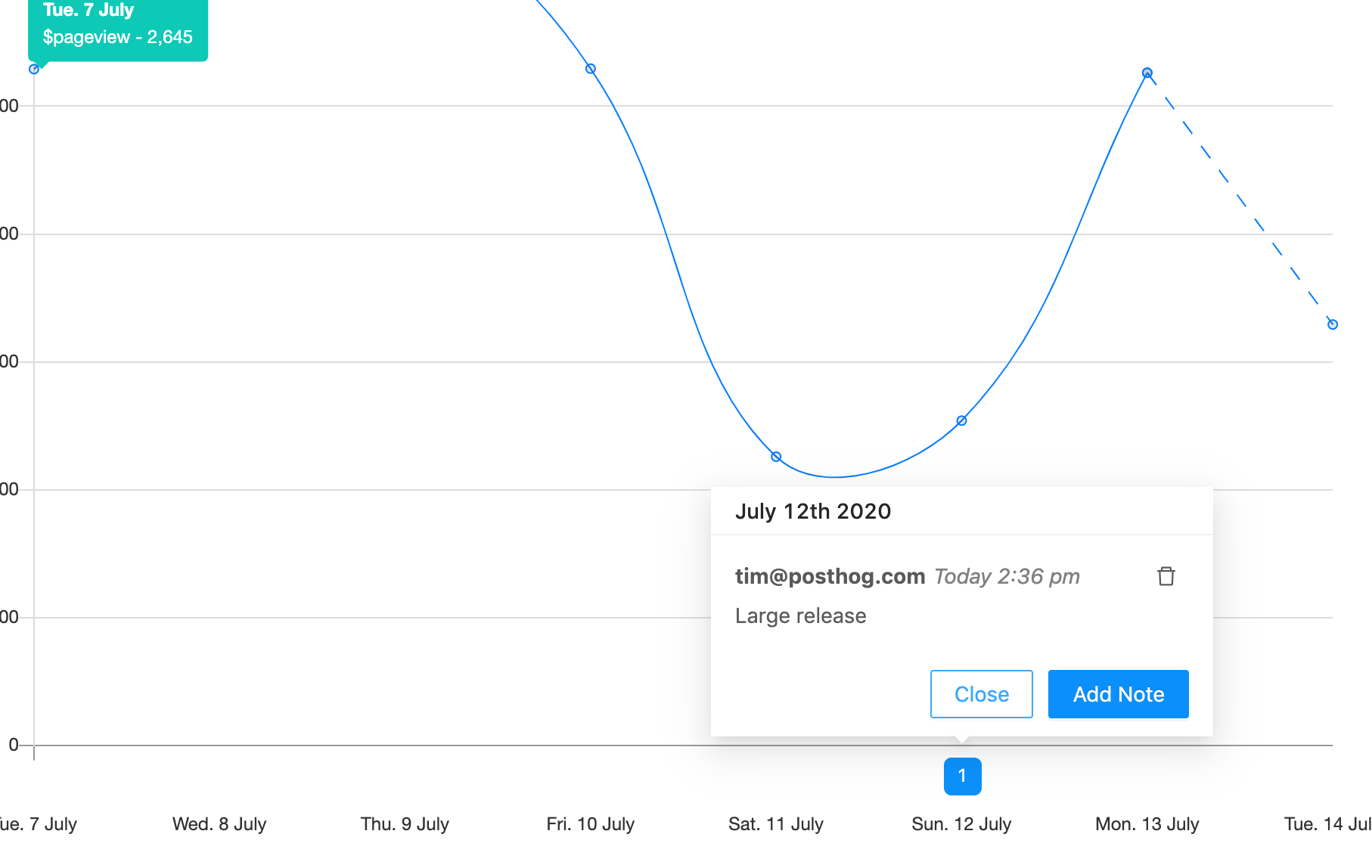Click the $pageview - 2,645 tooltip
1372x868 pixels.
click(x=118, y=36)
